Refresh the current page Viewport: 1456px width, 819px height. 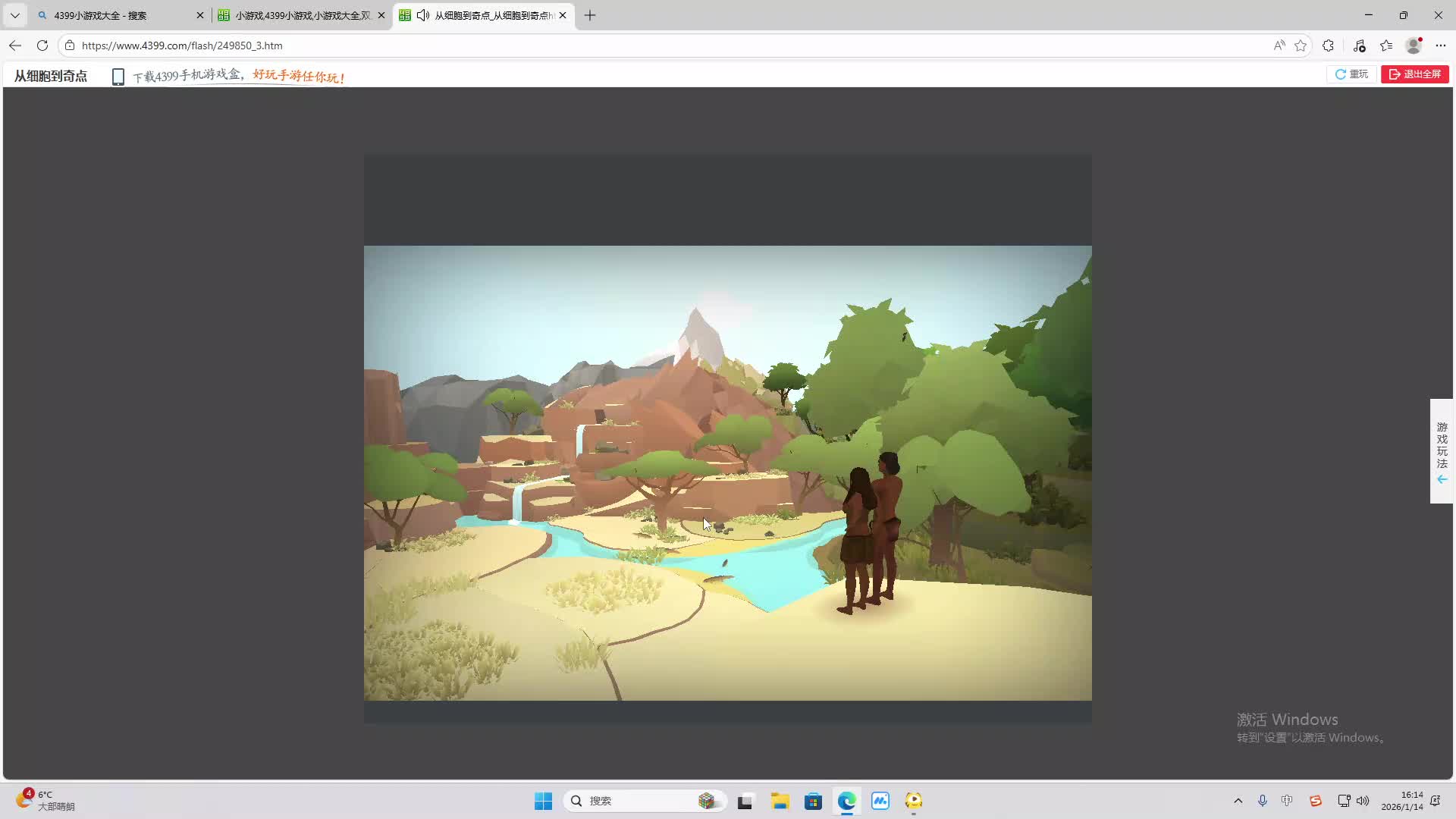click(42, 45)
